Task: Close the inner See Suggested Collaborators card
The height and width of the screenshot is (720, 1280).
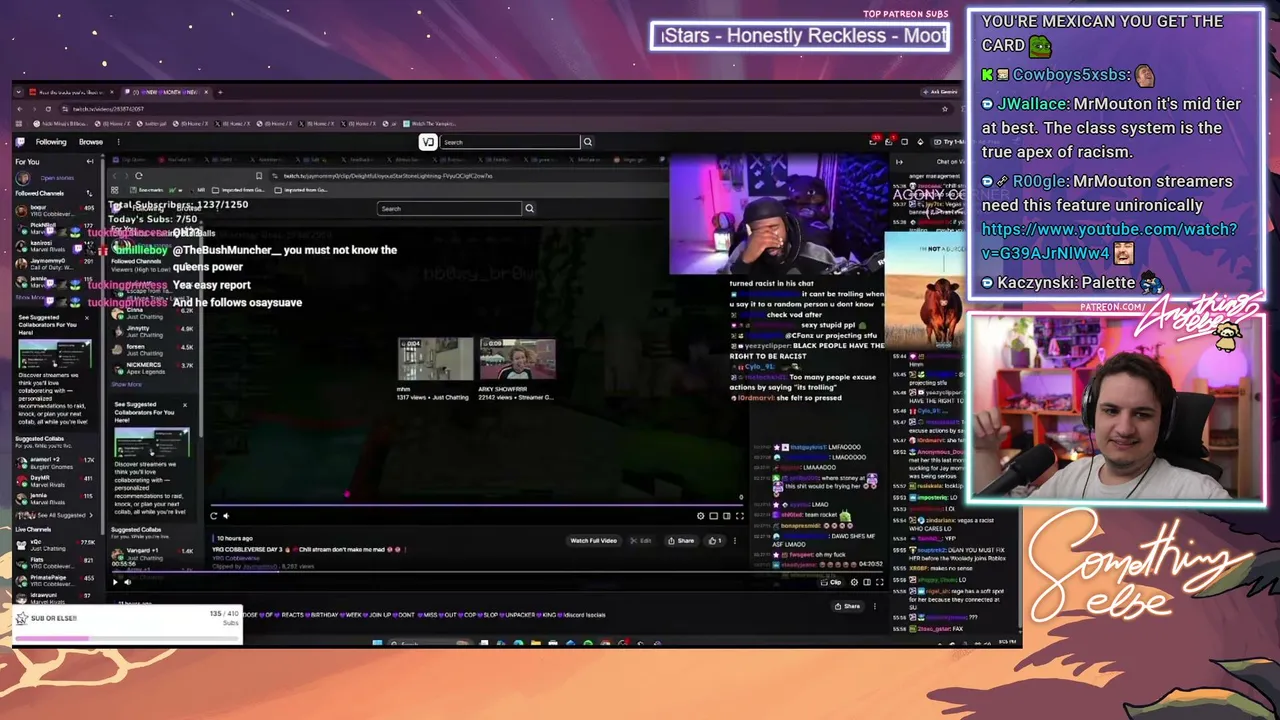Action: click(185, 405)
